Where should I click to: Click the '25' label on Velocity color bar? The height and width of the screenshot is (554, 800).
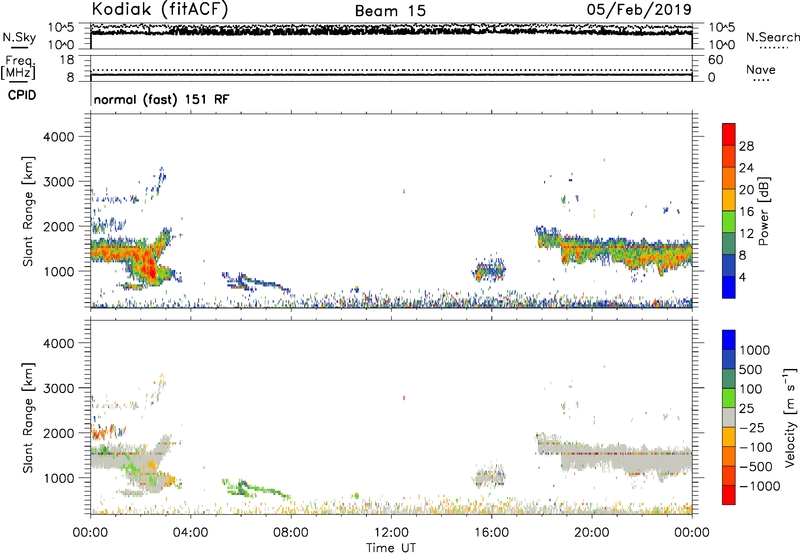point(746,409)
